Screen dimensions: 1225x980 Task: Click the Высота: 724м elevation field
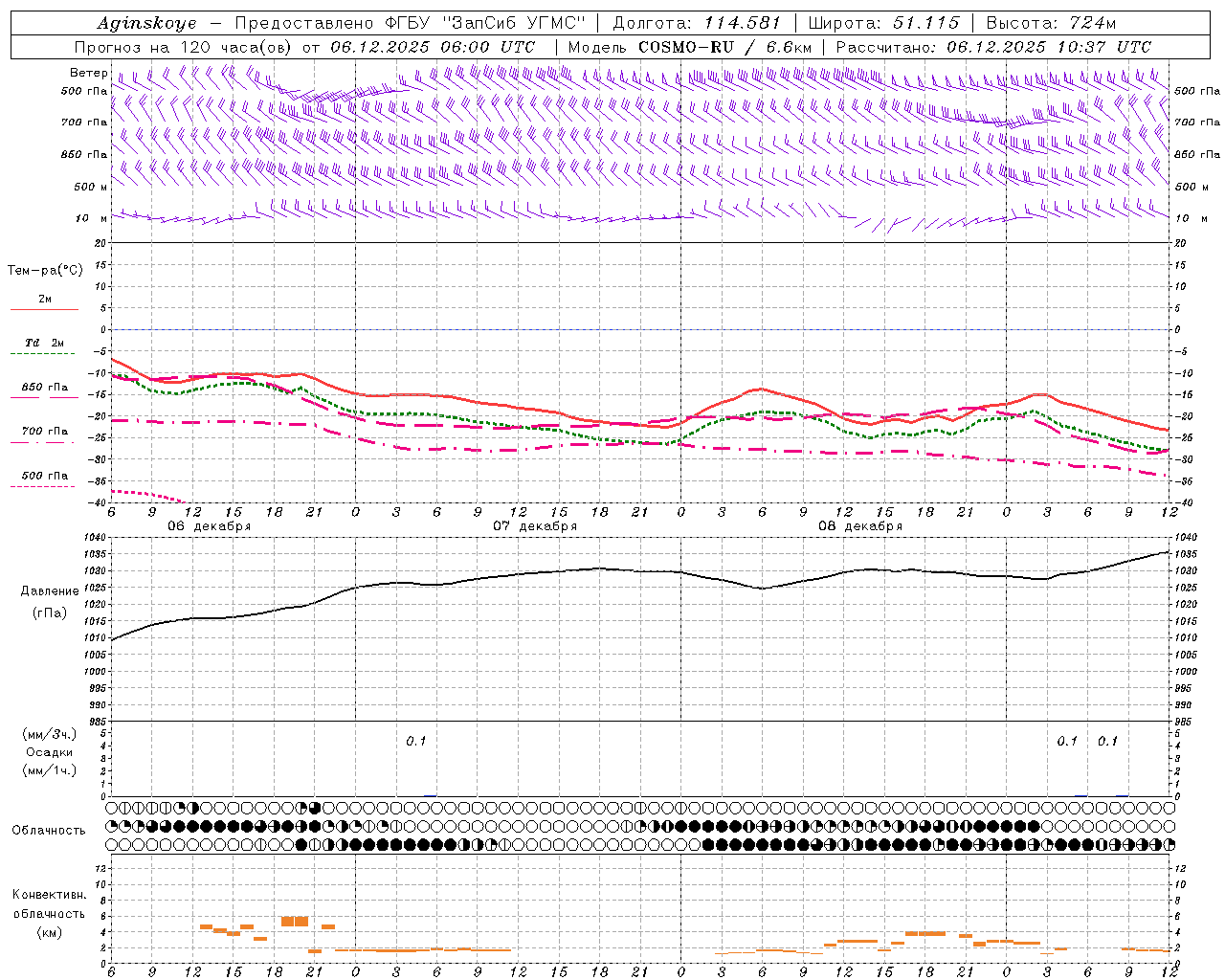tap(1051, 23)
